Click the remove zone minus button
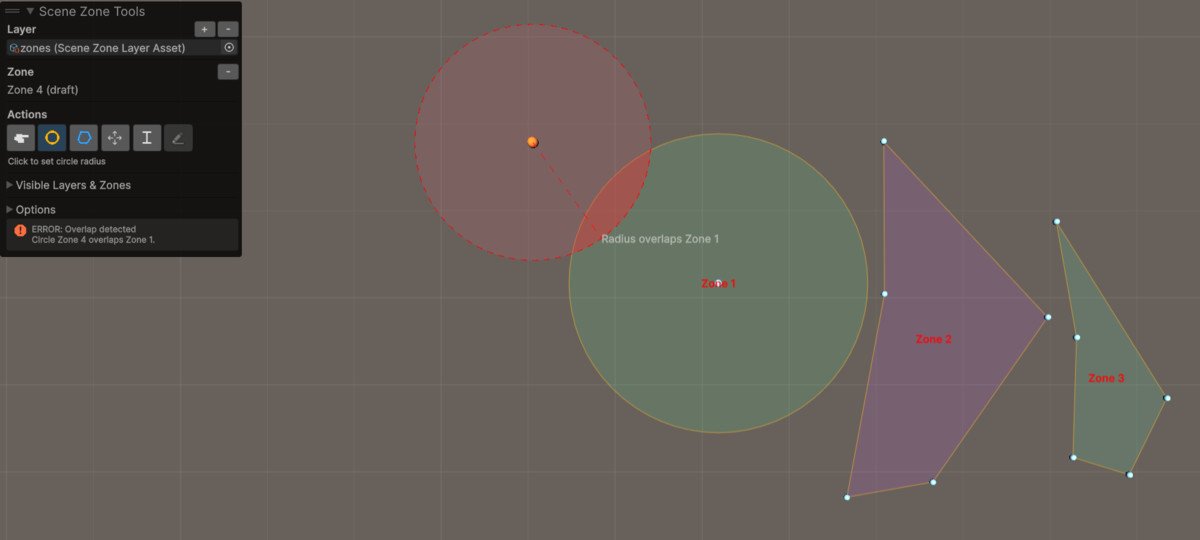1200x540 pixels. 228,72
